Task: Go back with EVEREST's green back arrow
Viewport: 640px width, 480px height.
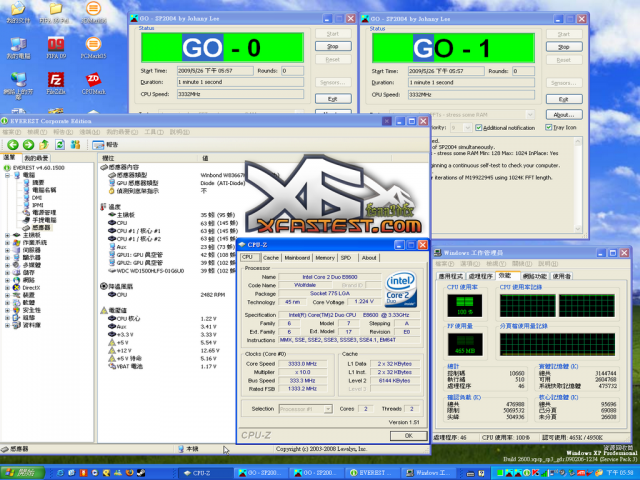Action: (x=13, y=144)
